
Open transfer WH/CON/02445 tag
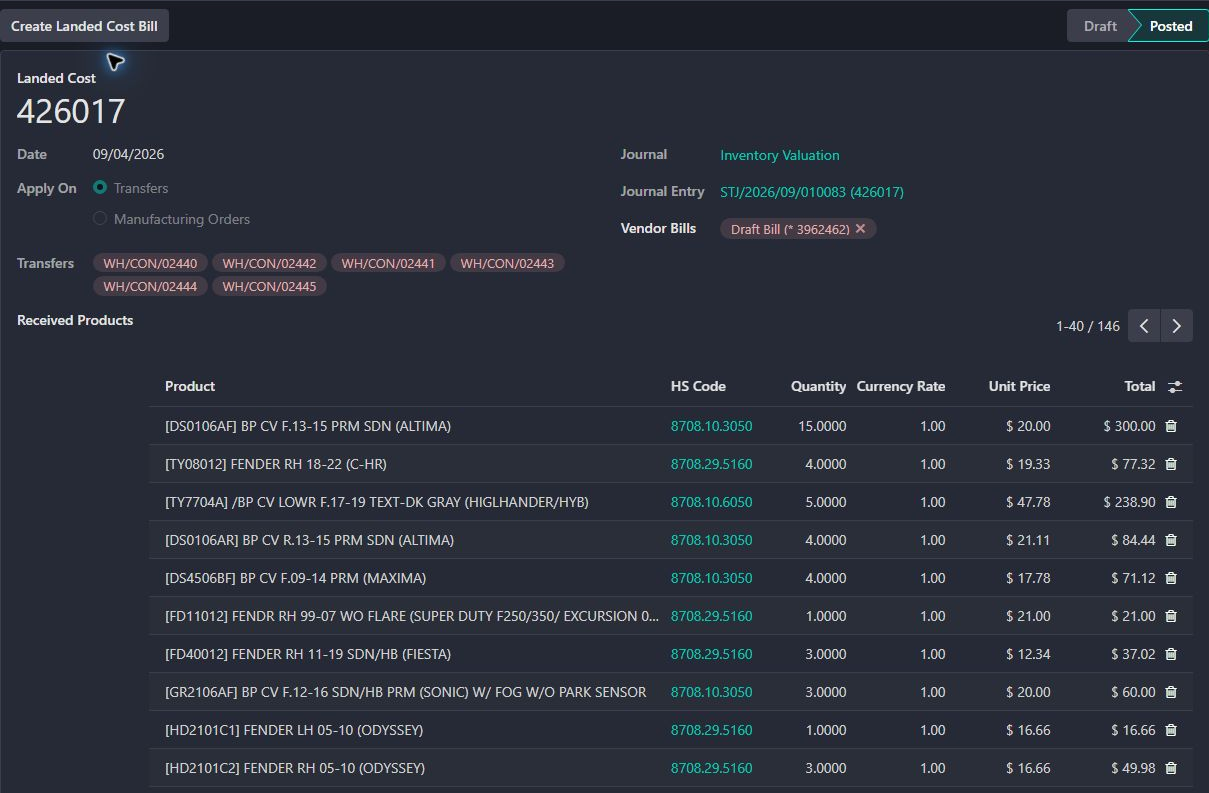(269, 286)
